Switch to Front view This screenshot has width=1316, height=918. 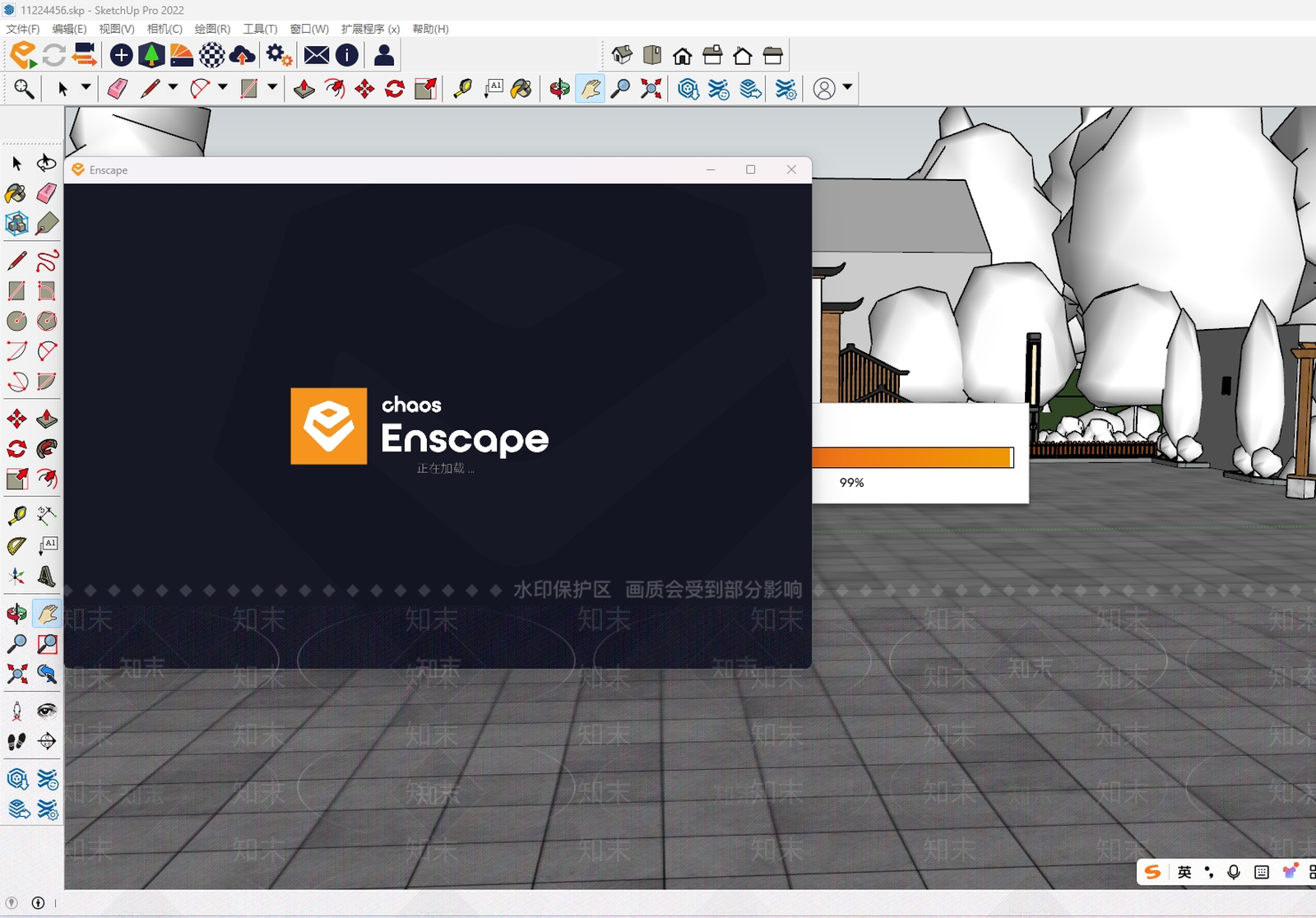coord(683,55)
